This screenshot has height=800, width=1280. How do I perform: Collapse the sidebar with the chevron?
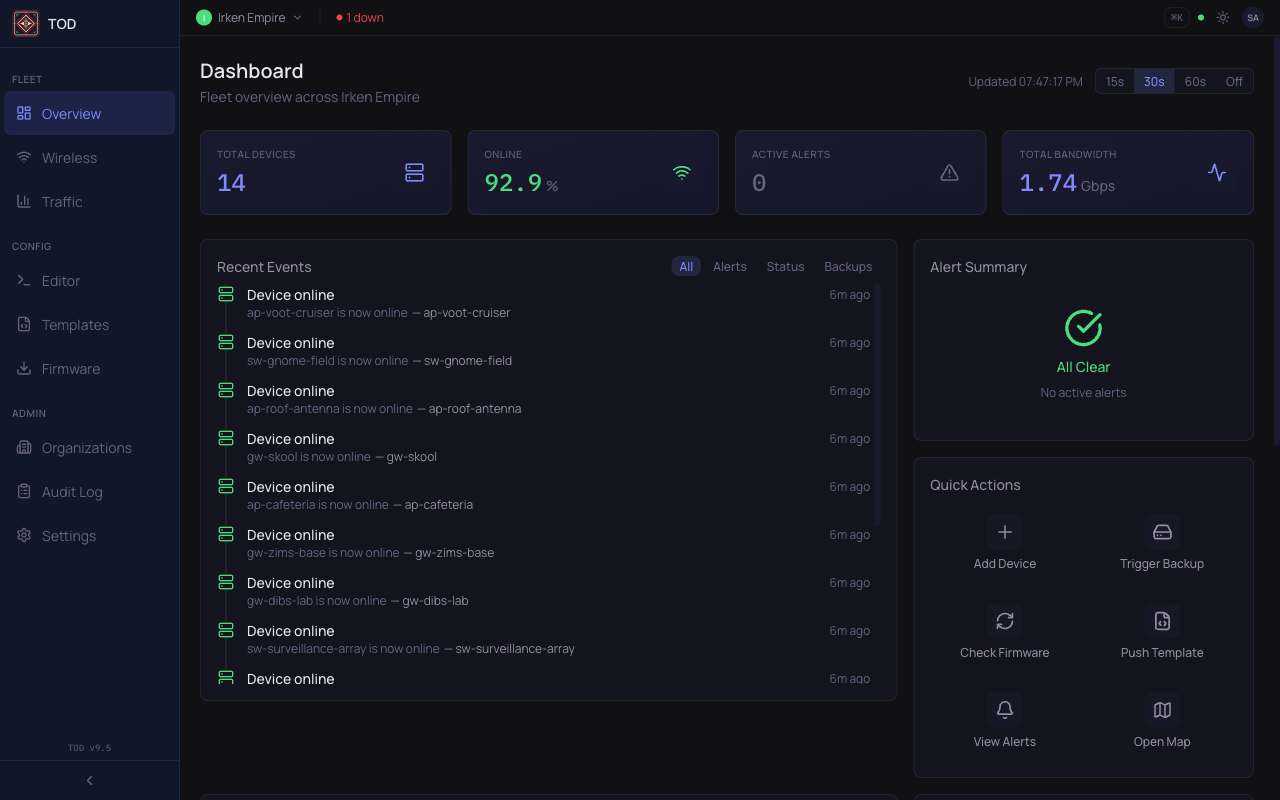pyautogui.click(x=88, y=780)
